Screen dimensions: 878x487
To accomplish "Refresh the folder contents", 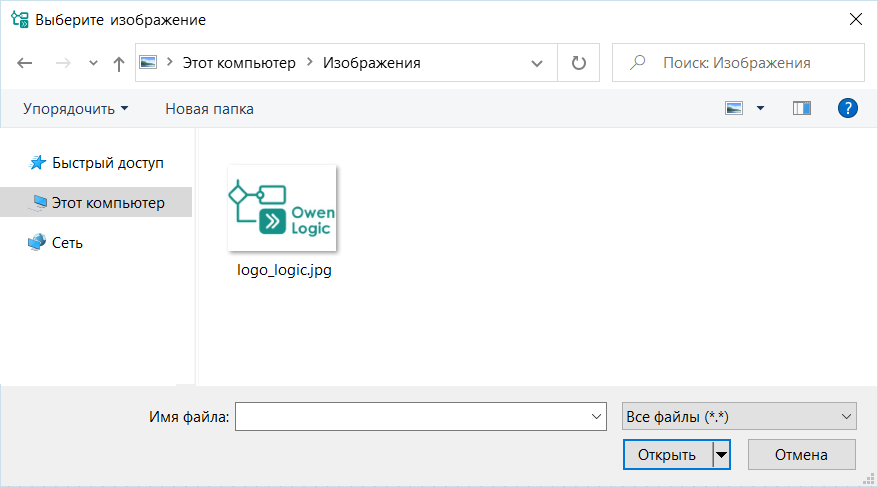I will 578,63.
